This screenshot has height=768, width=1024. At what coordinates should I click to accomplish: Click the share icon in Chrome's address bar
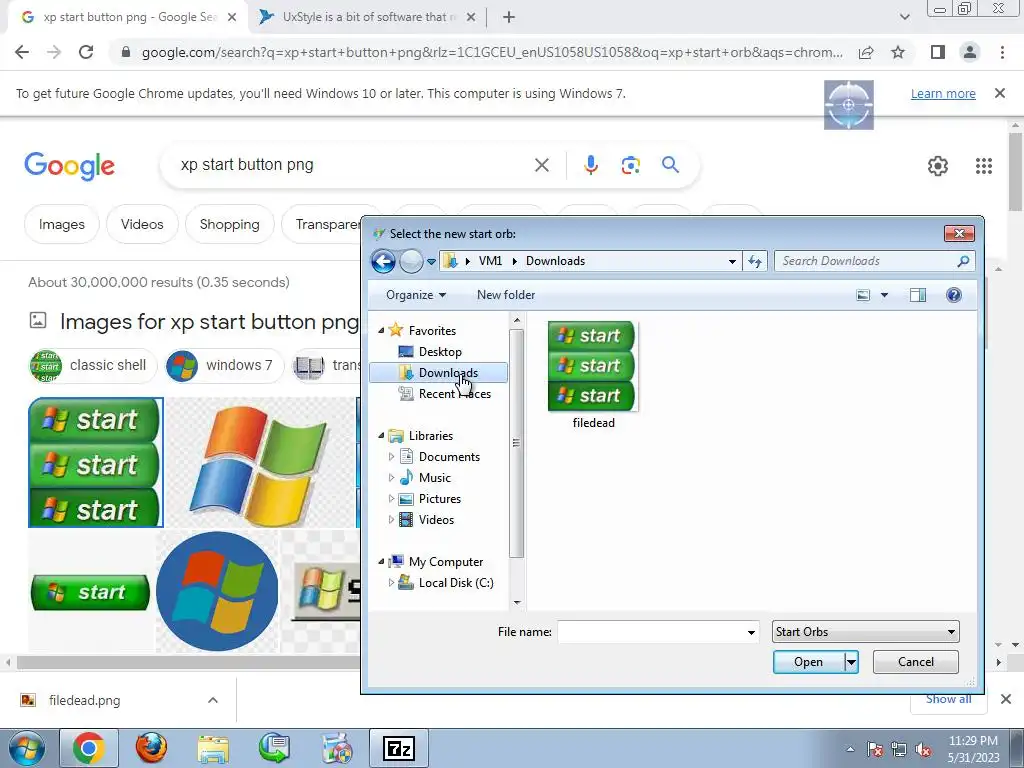(866, 53)
